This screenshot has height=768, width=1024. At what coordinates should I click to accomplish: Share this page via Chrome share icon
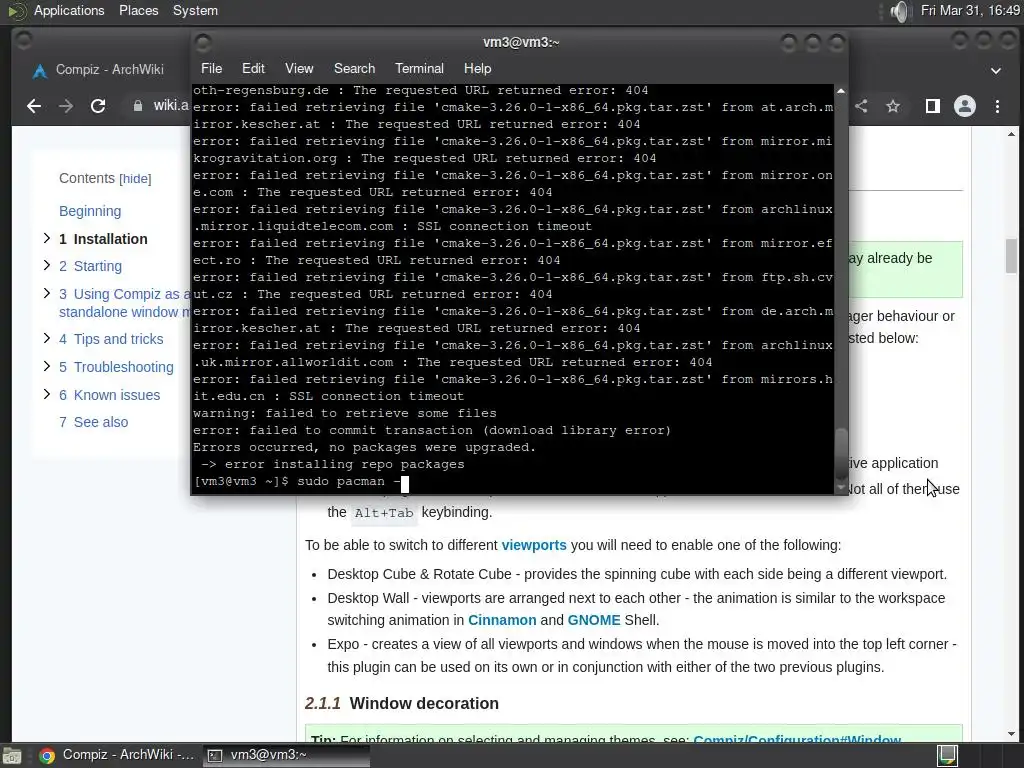pyautogui.click(x=861, y=106)
